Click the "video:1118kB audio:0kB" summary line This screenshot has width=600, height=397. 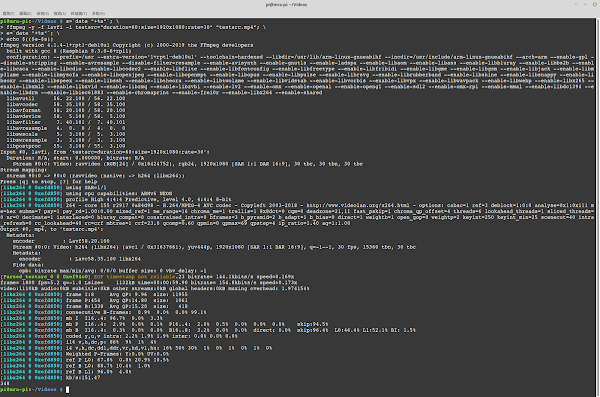pyautogui.click(x=155, y=288)
